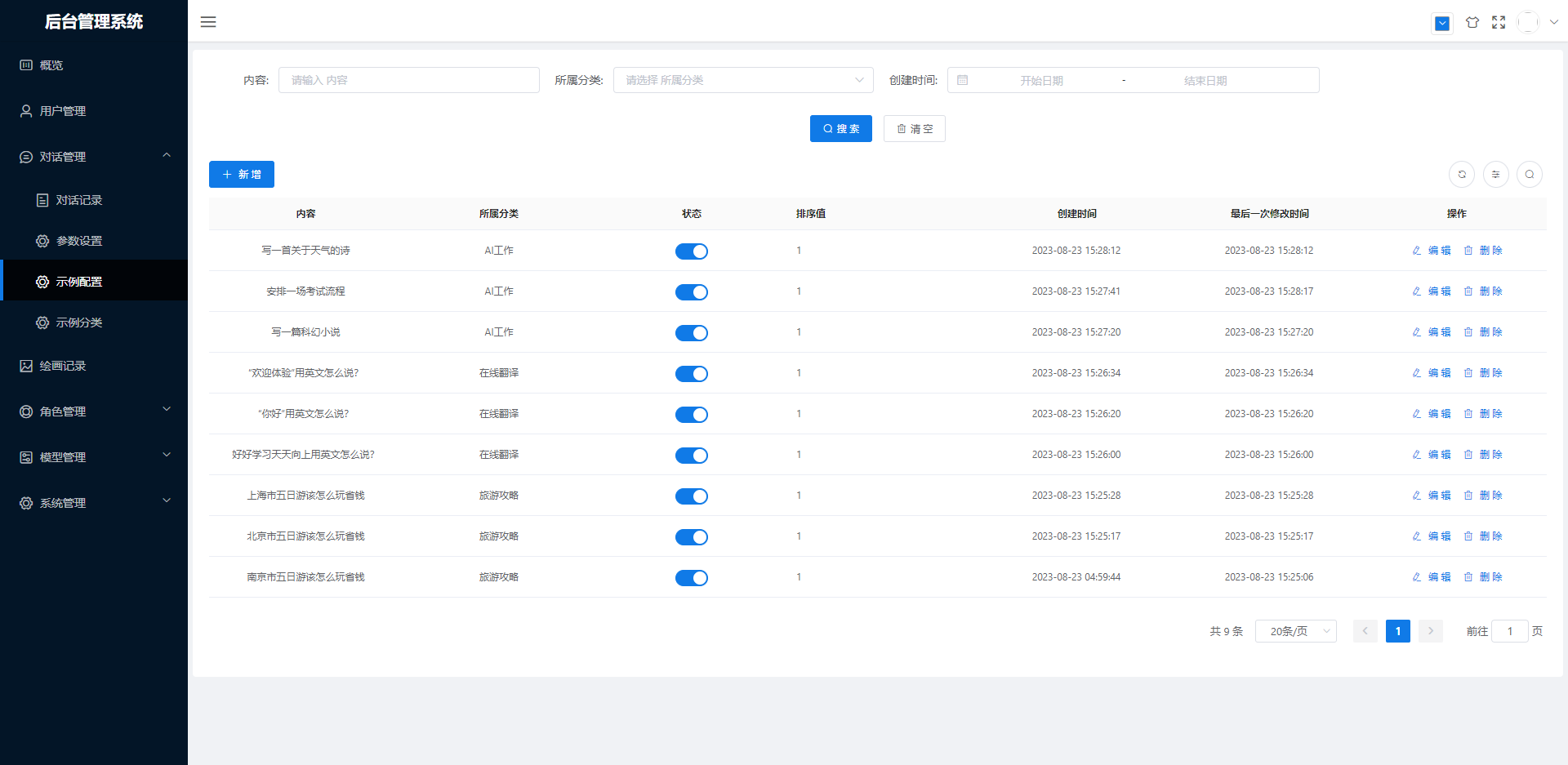1568x765 pixels.
Task: Go to 对话记录 in sidebar
Action: [x=79, y=200]
